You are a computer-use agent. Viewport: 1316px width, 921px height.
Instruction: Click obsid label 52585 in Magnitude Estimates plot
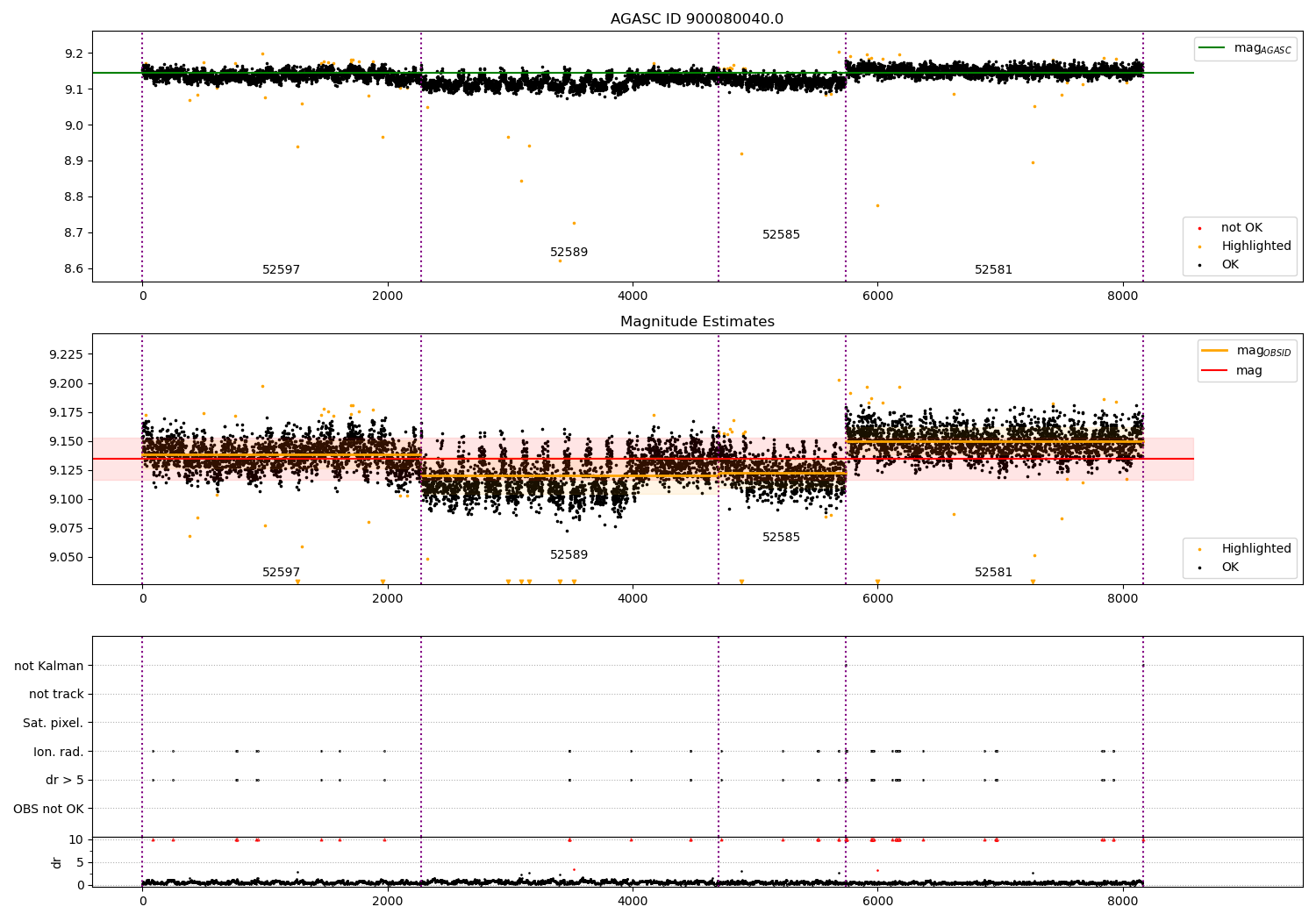tap(781, 538)
